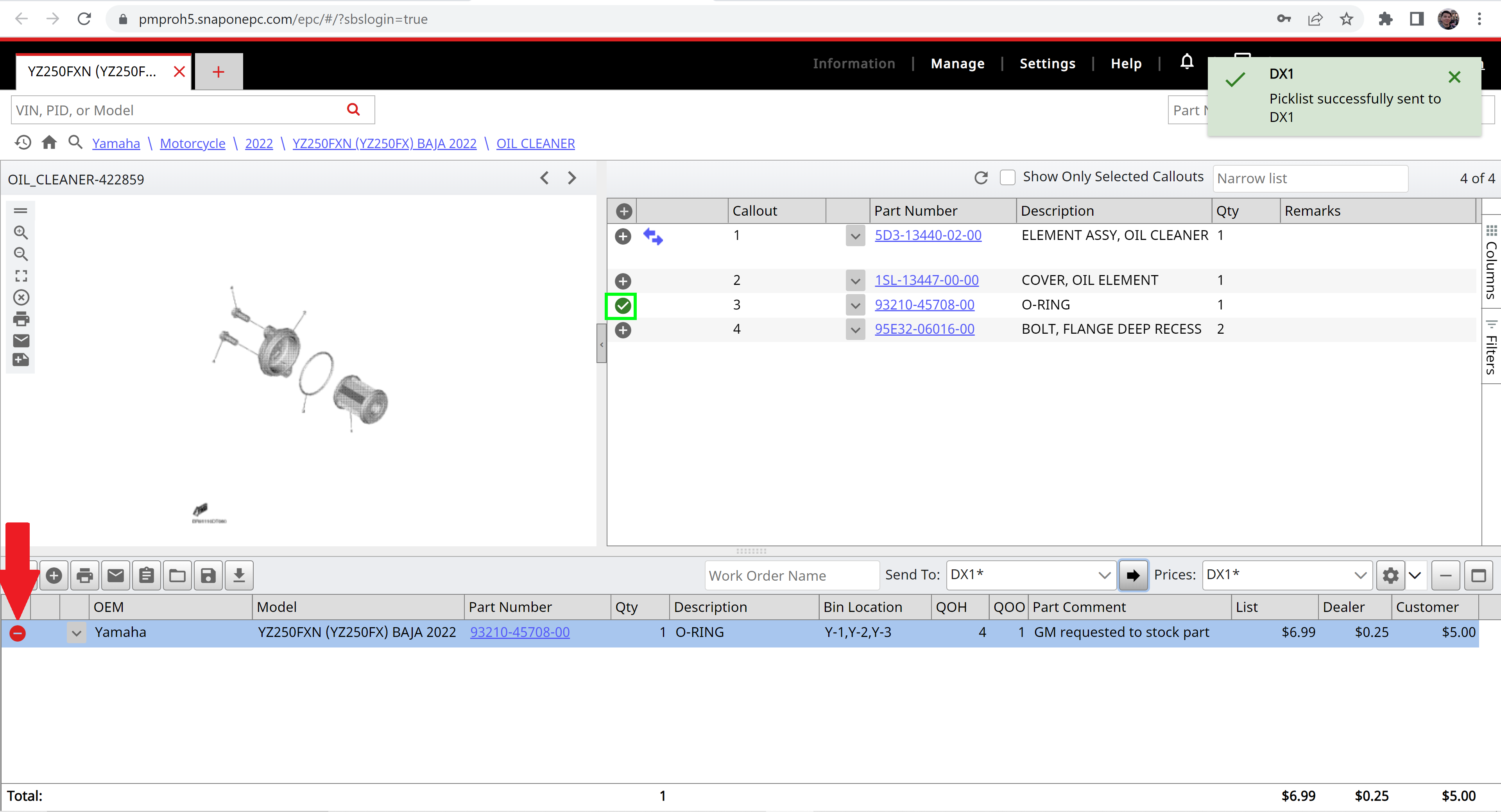Click the print icon in diagram toolbar
Viewport: 1501px width, 812px height.
tap(21, 319)
